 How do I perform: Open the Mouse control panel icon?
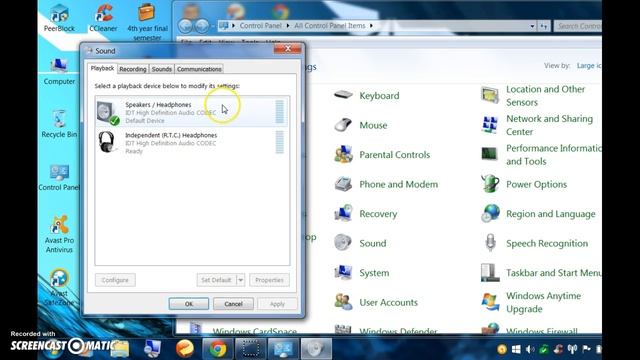coord(343,125)
